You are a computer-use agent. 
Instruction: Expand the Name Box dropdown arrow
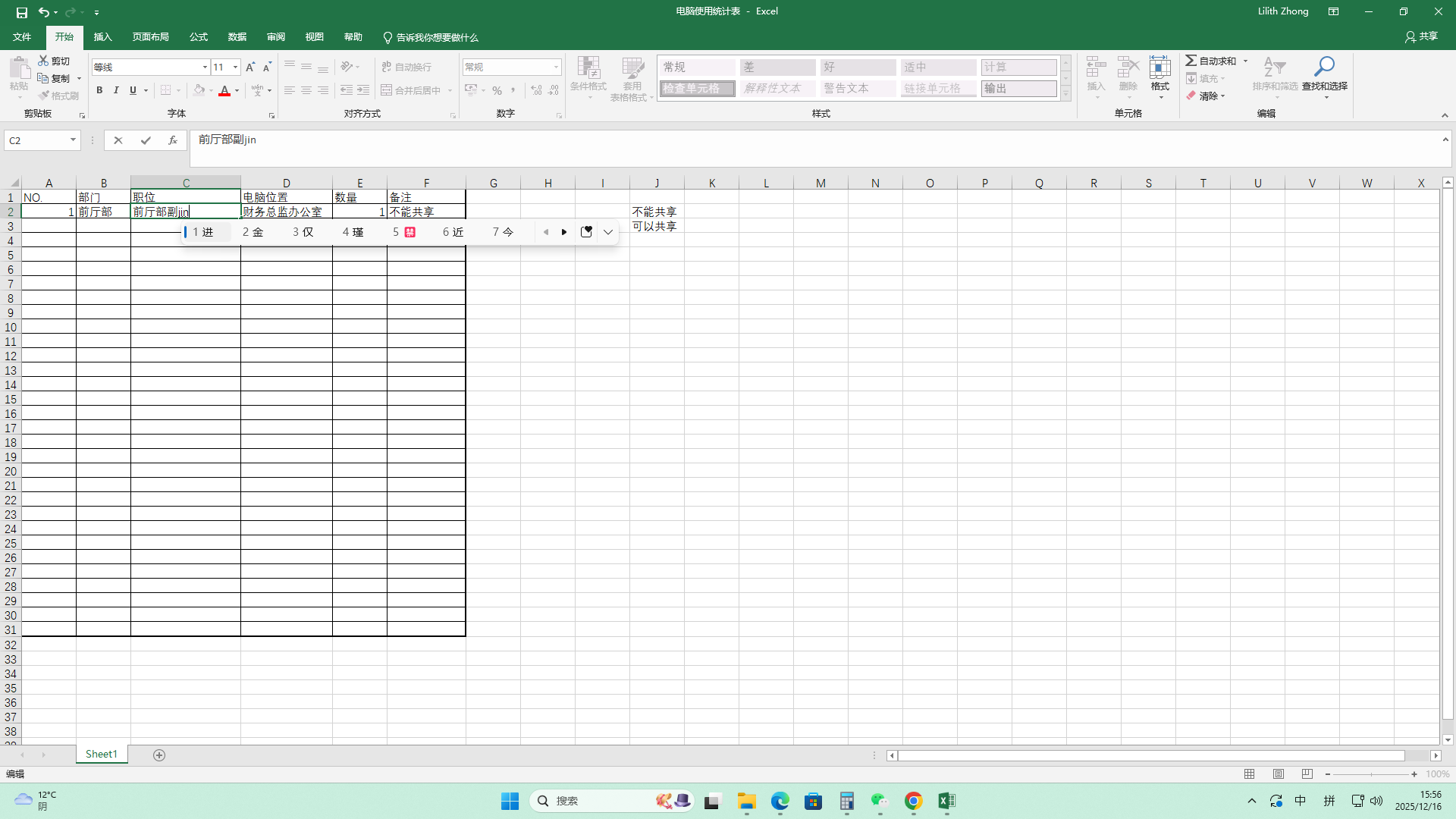[x=73, y=140]
